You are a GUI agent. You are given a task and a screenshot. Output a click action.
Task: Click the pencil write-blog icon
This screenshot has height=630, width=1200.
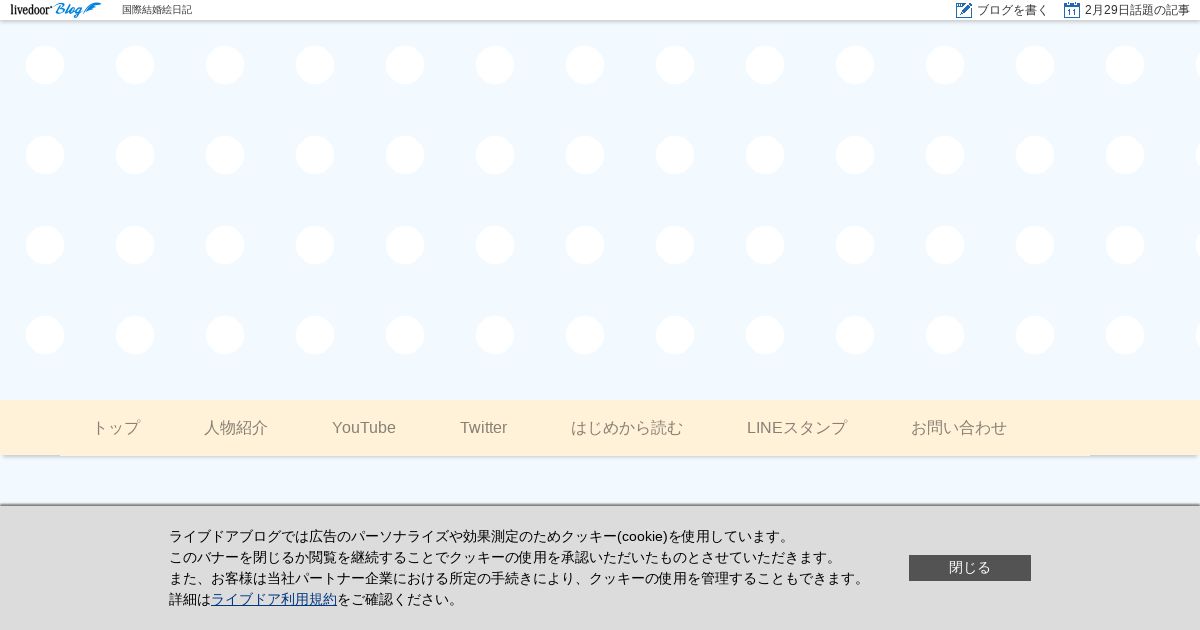964,10
